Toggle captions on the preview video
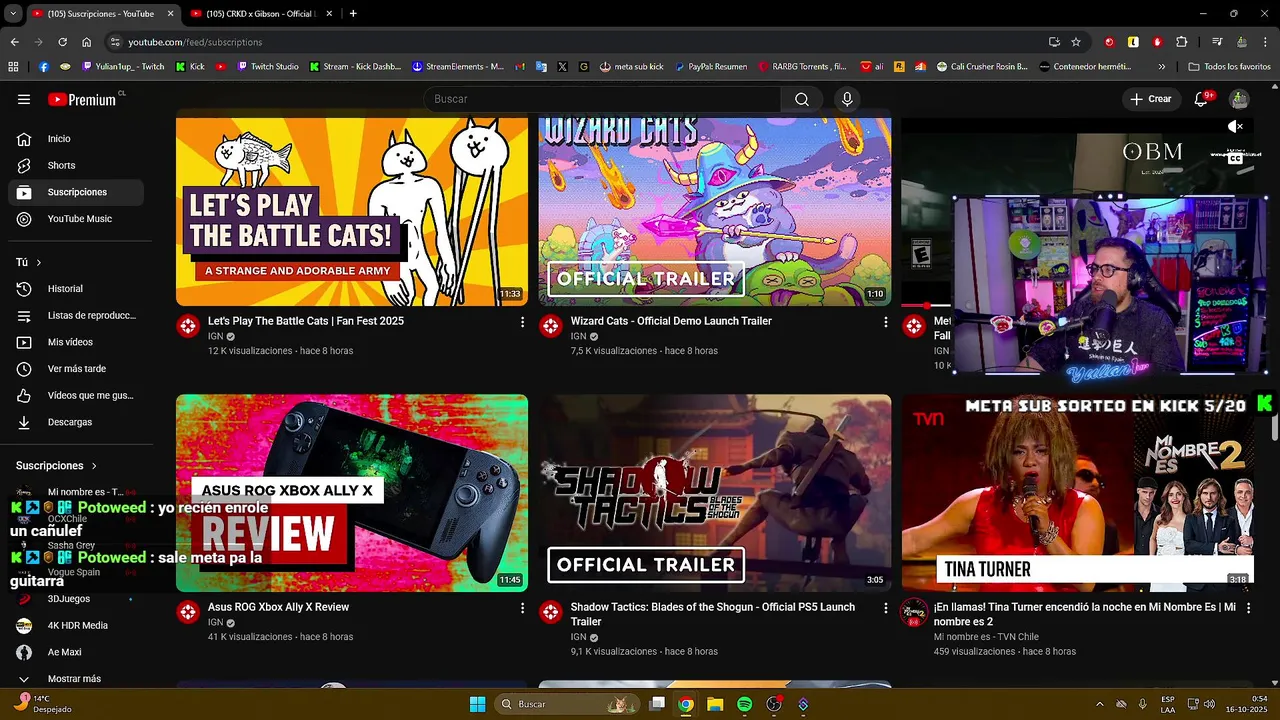 [1236, 157]
